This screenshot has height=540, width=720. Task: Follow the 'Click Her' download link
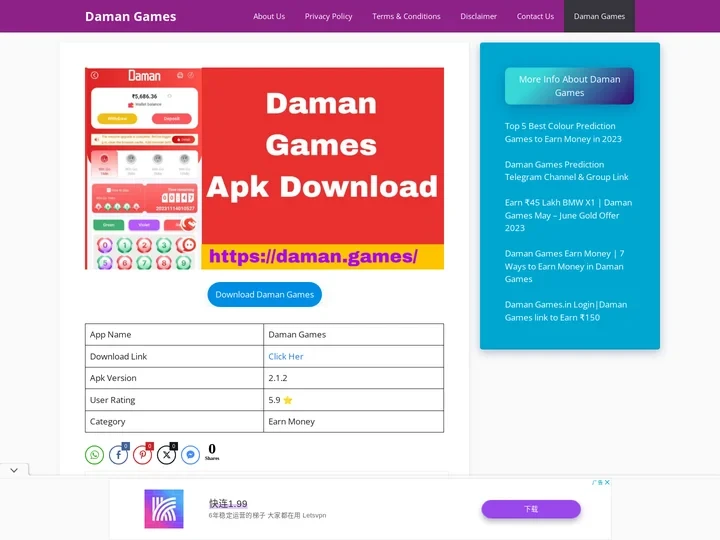[x=286, y=356]
